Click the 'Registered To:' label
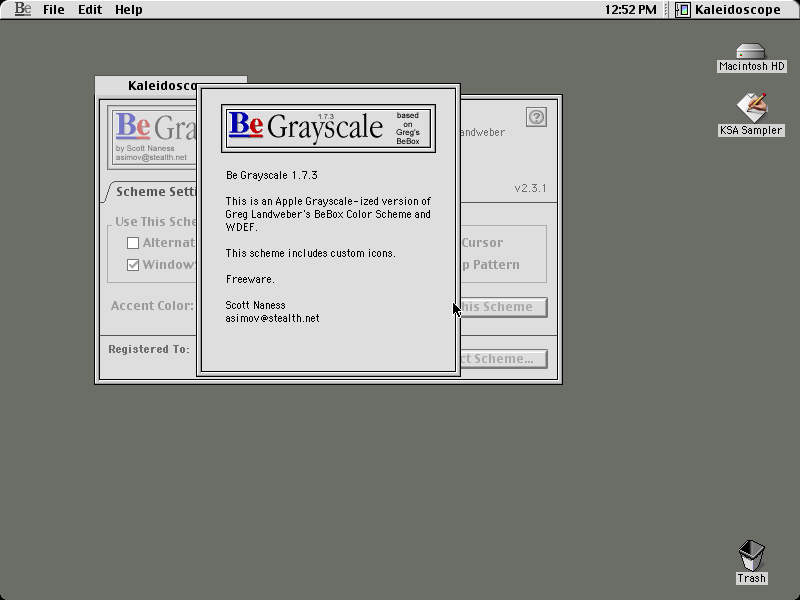Image resolution: width=800 pixels, height=600 pixels. pyautogui.click(x=149, y=349)
